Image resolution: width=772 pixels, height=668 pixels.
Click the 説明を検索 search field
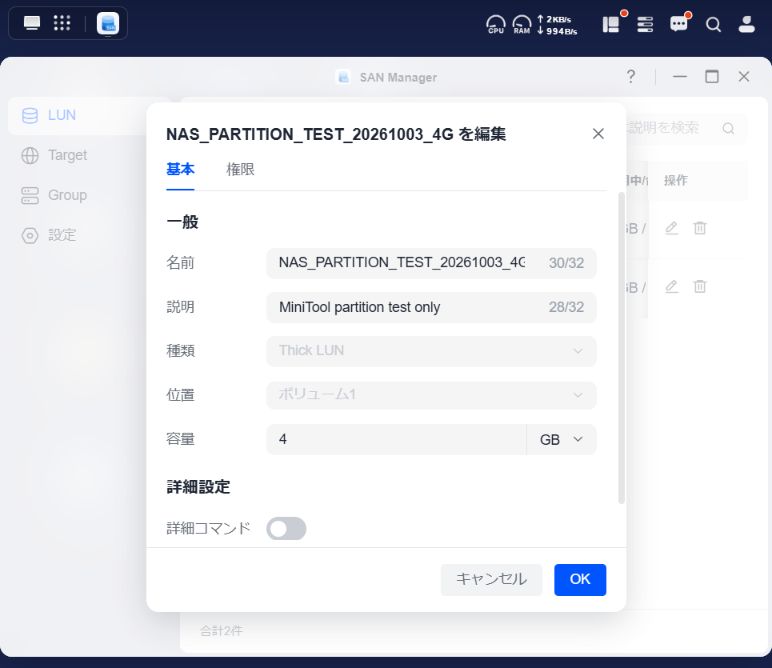point(686,128)
